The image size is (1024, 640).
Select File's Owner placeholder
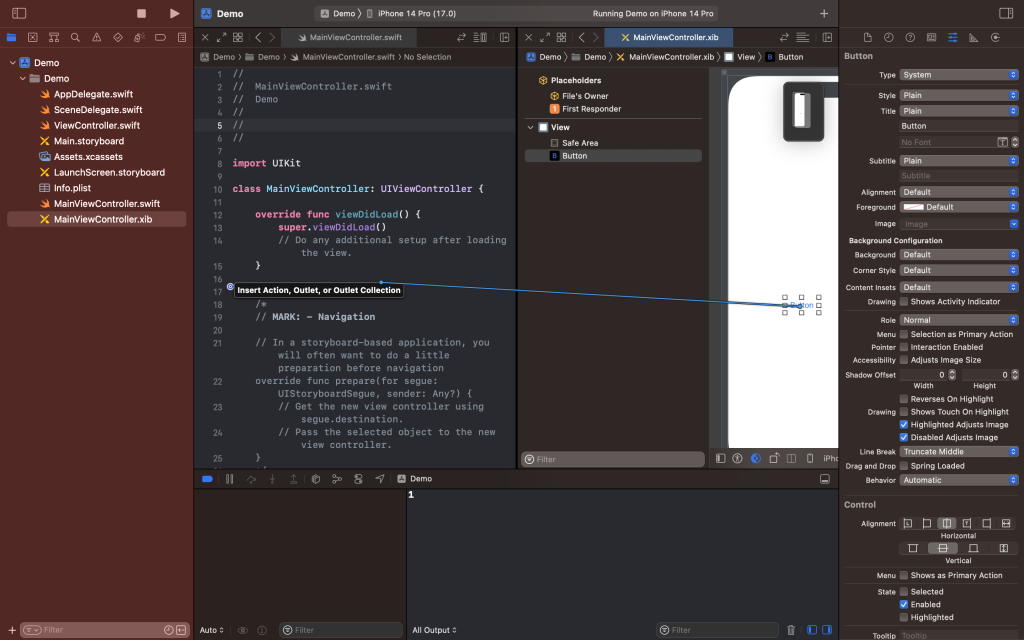coord(585,96)
